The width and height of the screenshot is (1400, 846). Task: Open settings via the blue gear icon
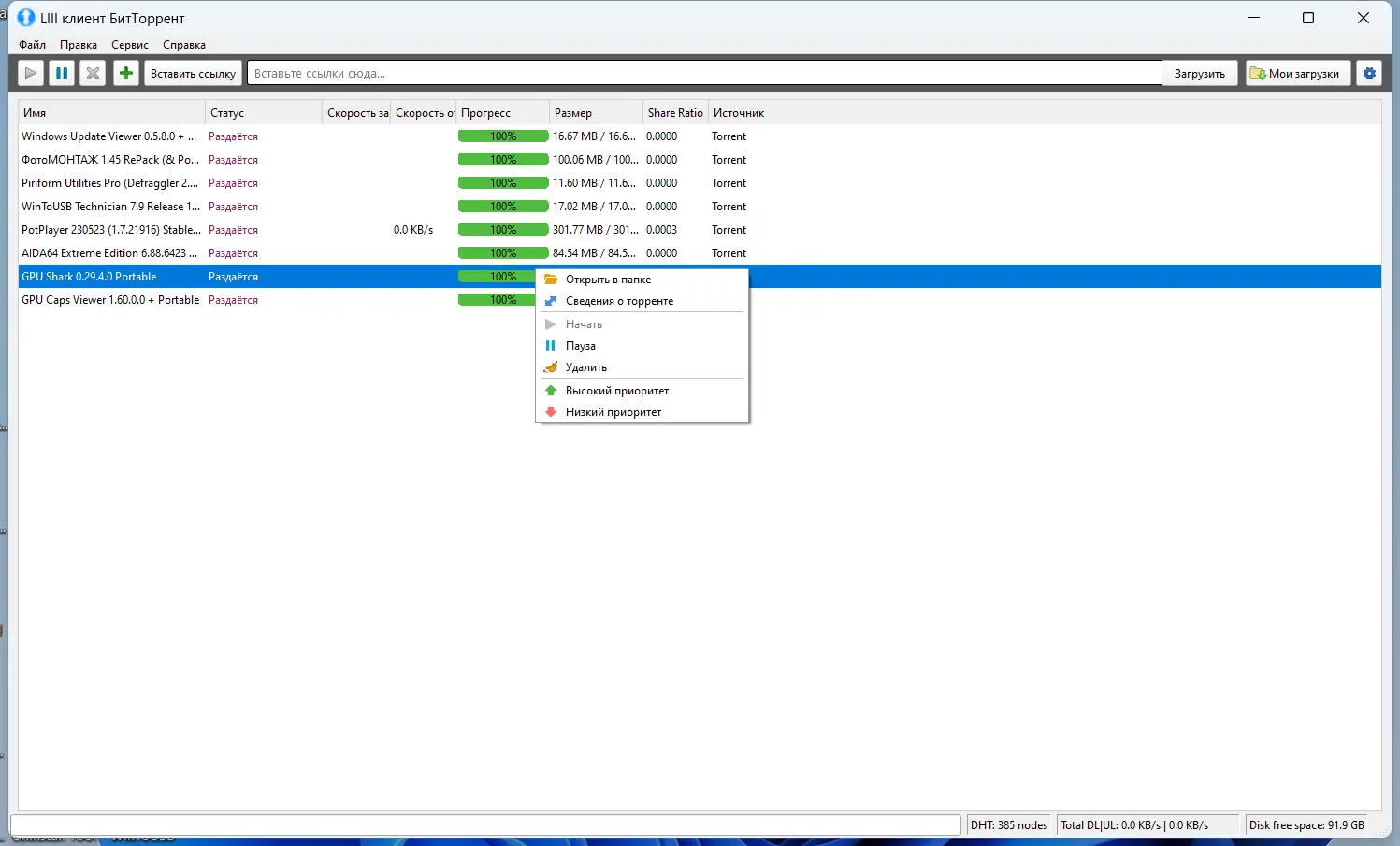pos(1370,73)
